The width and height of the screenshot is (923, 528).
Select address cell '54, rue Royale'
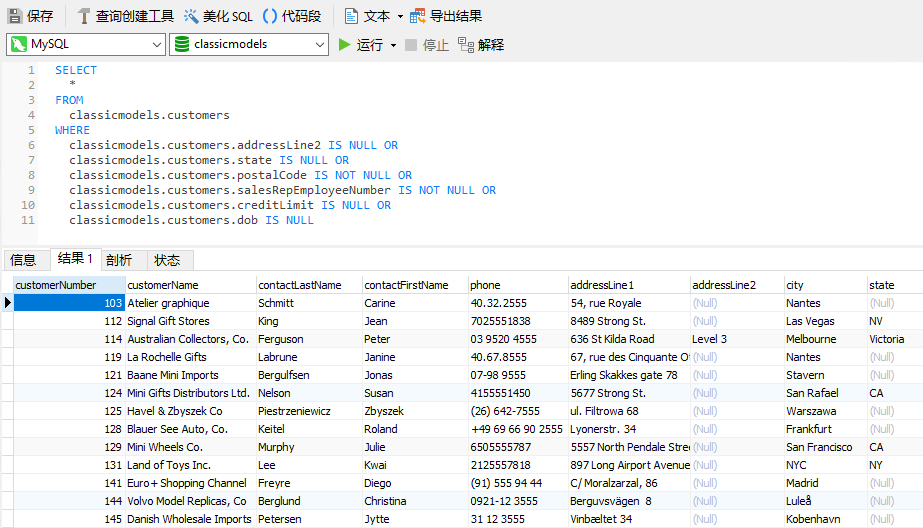click(629, 303)
